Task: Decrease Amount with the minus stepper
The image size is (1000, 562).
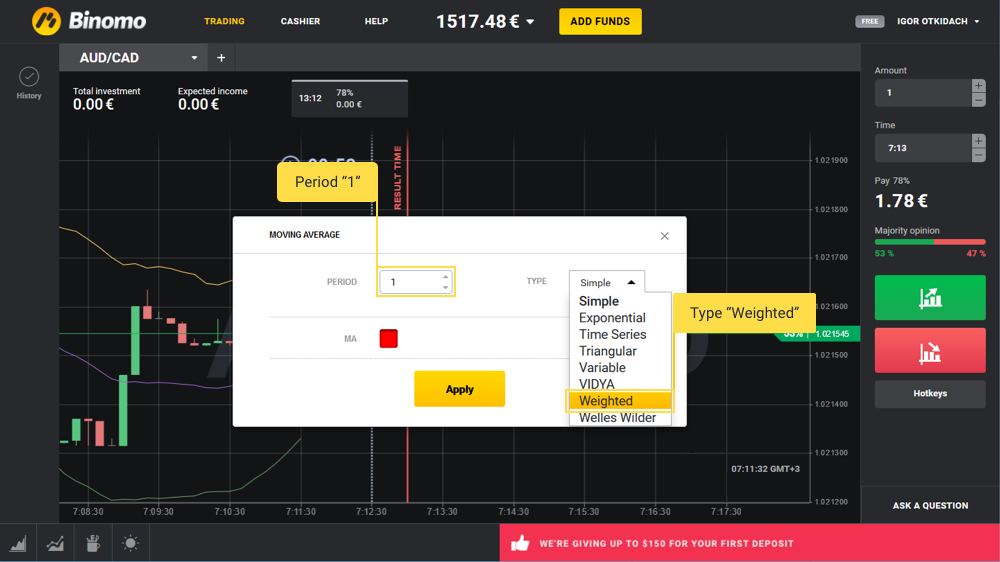Action: [x=978, y=100]
